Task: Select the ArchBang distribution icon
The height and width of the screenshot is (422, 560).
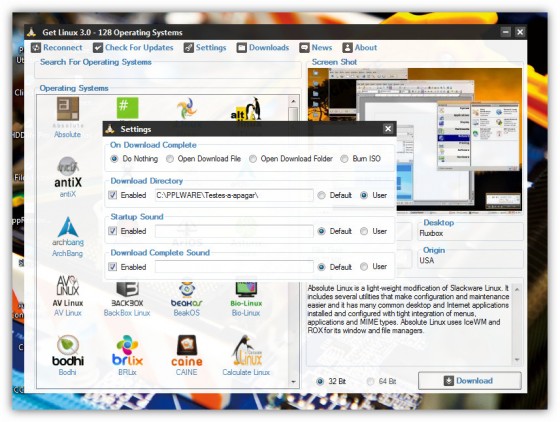Action: click(68, 231)
